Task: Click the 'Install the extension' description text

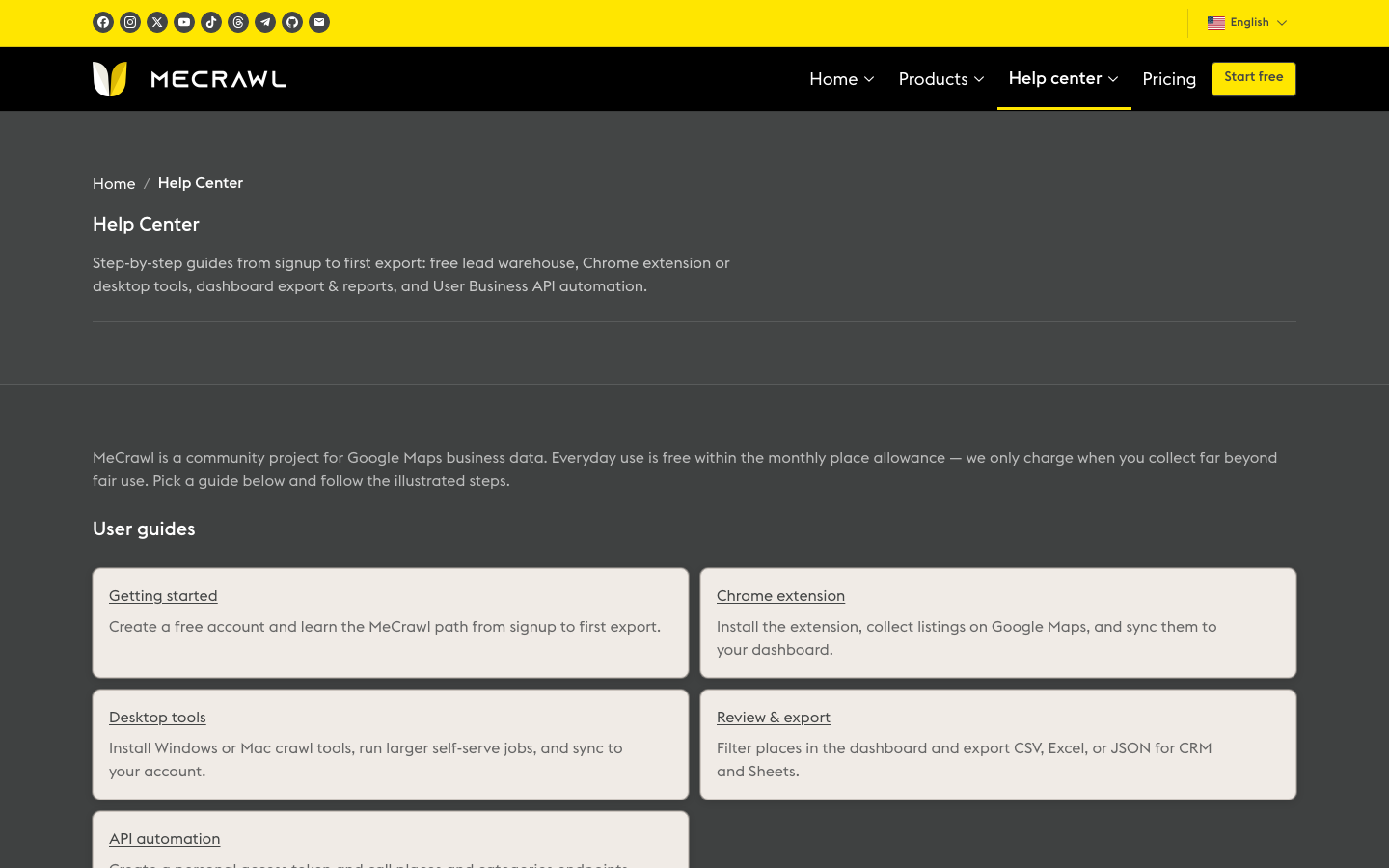Action: pos(967,638)
